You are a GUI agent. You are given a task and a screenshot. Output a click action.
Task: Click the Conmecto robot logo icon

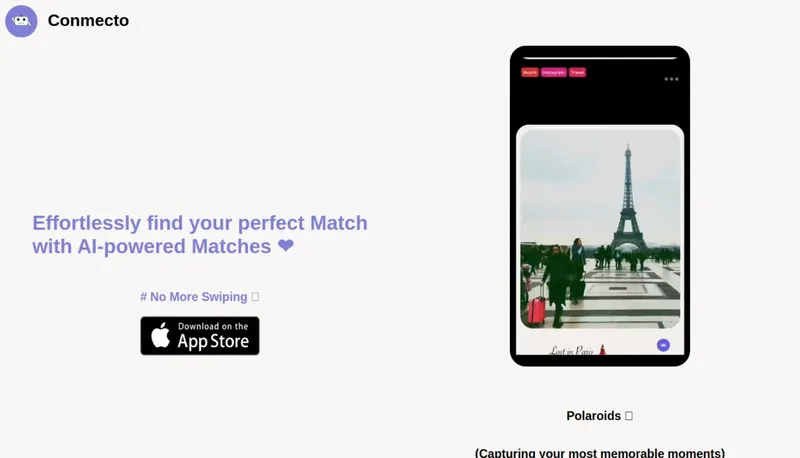click(21, 21)
